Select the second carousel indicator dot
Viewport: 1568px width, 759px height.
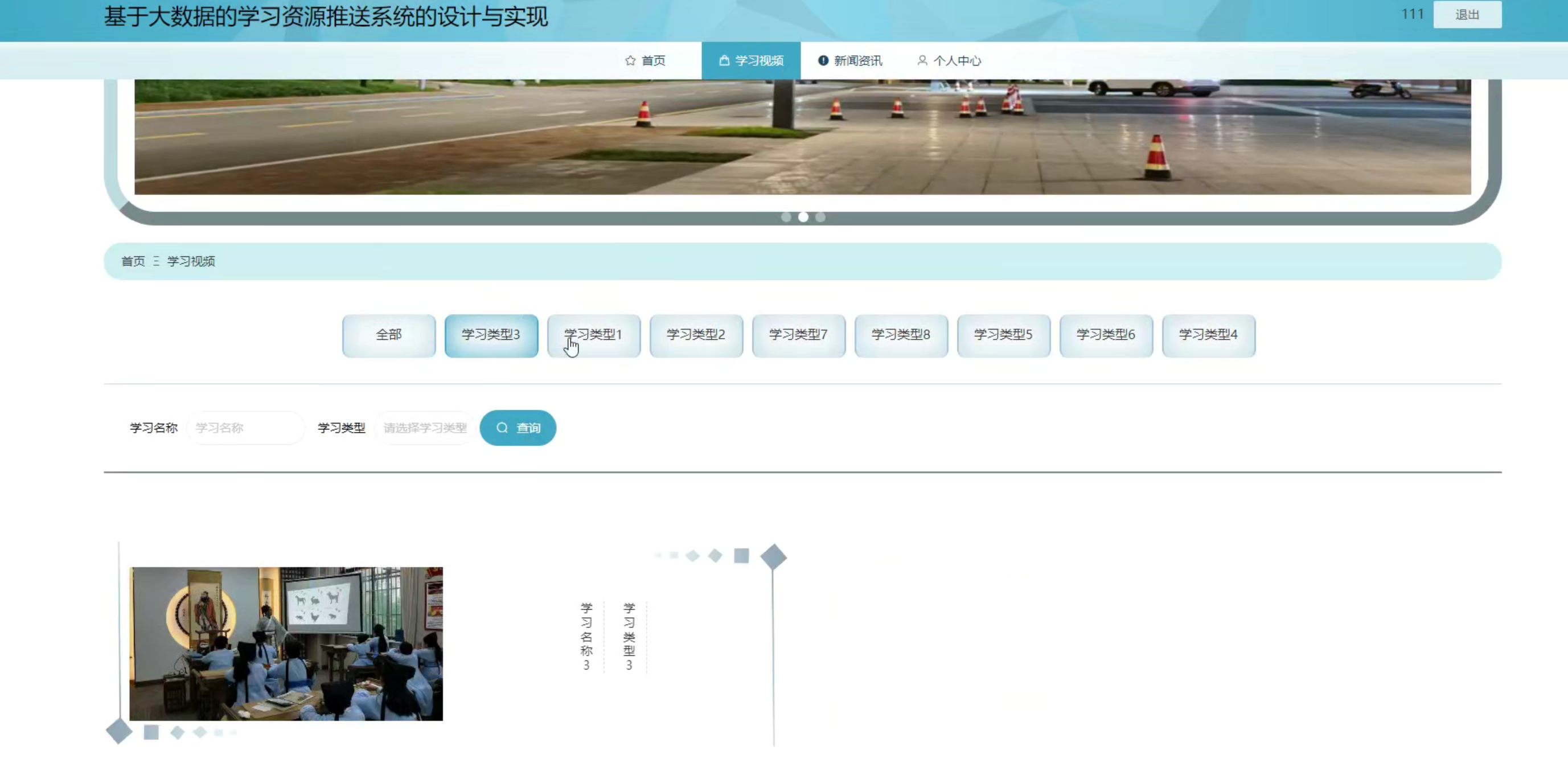point(803,217)
